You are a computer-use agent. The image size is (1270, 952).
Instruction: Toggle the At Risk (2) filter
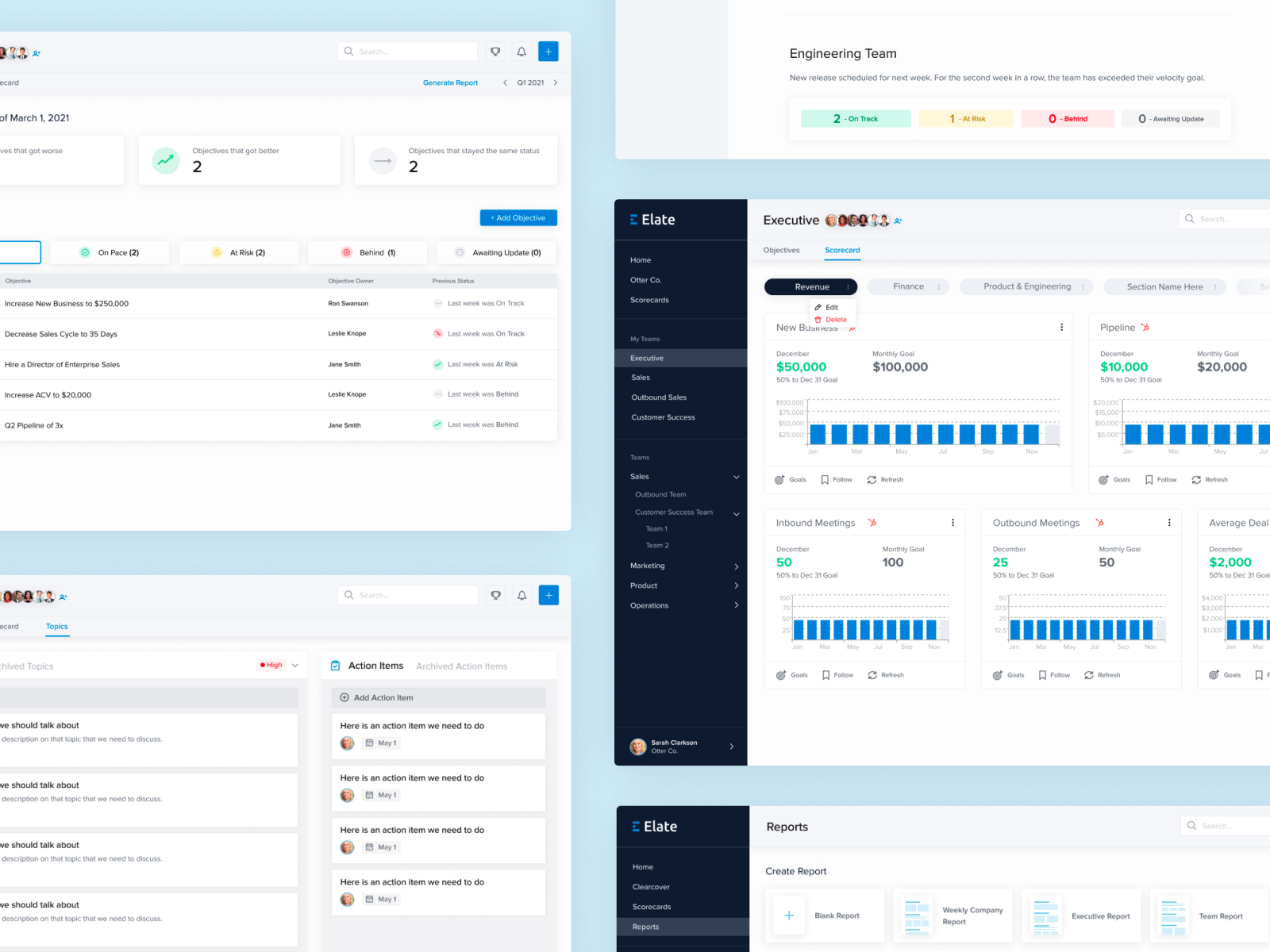(x=238, y=252)
